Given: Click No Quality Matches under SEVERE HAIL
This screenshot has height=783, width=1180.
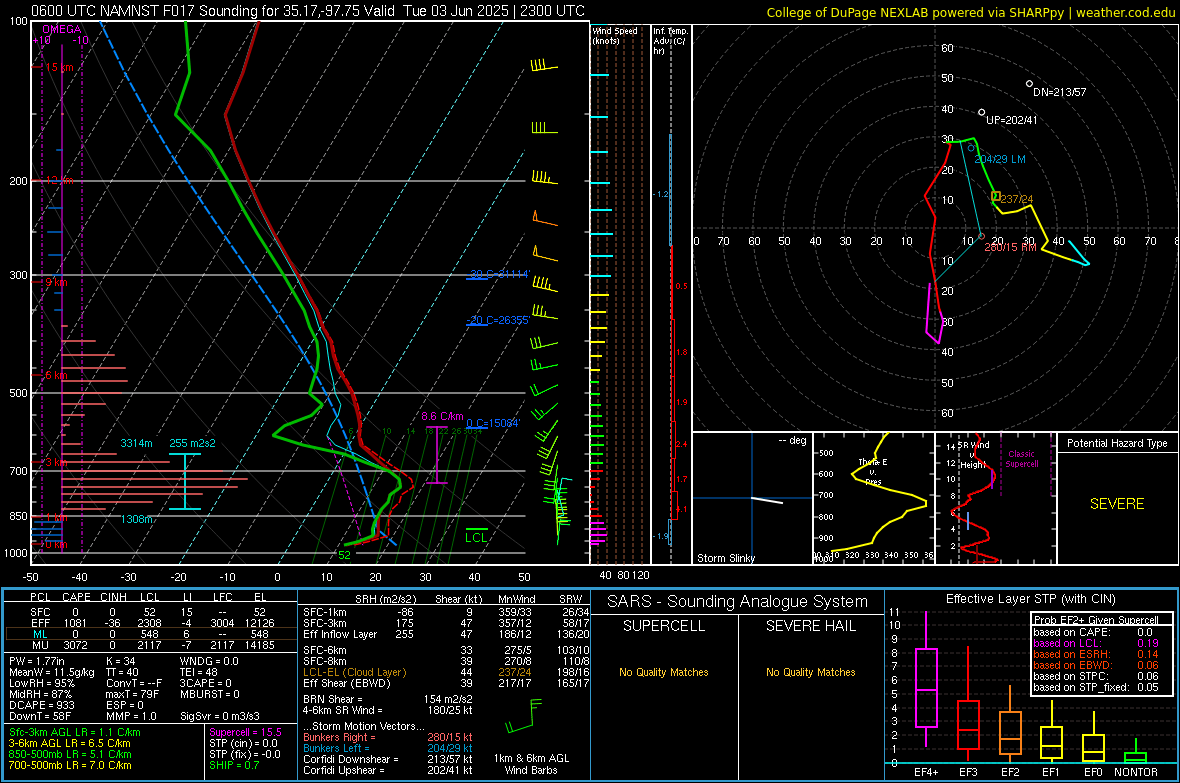Looking at the screenshot, I should coord(810,672).
